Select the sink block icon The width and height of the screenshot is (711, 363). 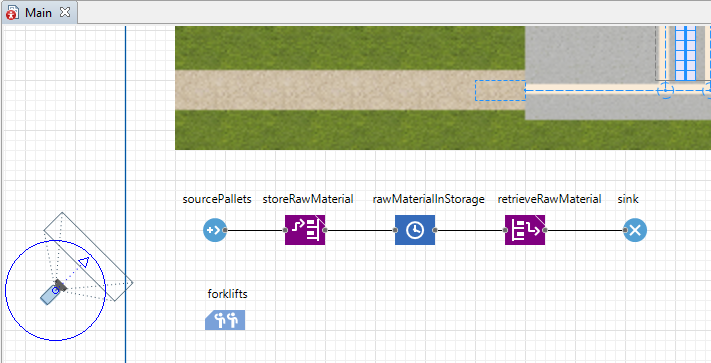635,230
